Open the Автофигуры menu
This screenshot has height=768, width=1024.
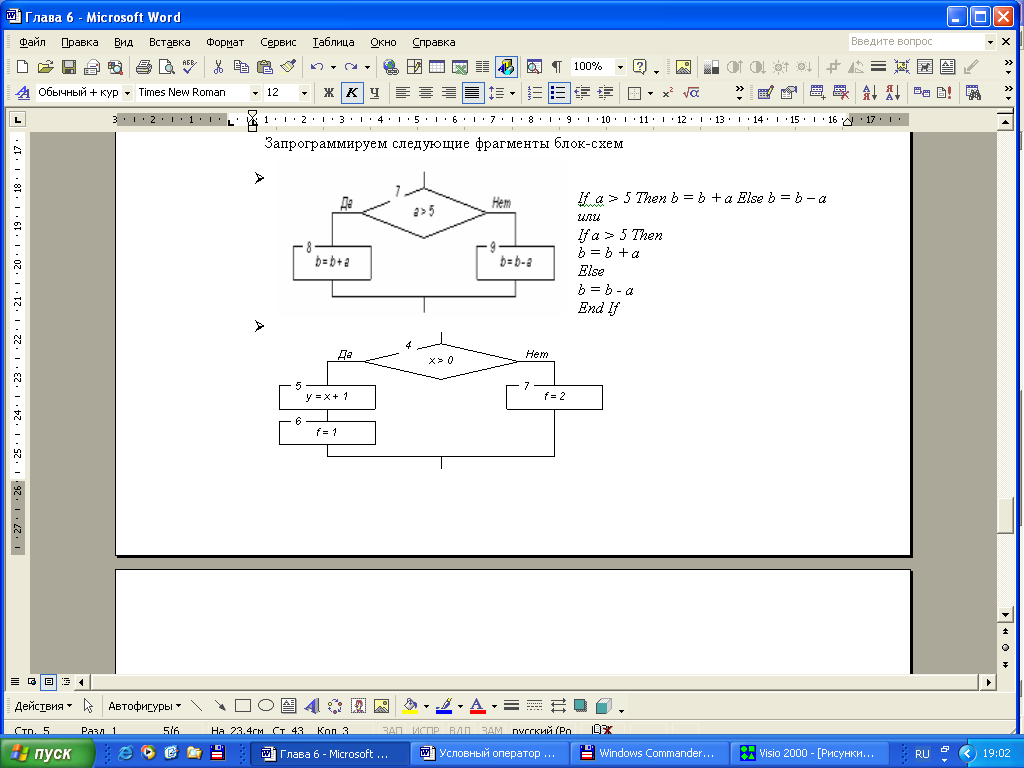[x=144, y=706]
